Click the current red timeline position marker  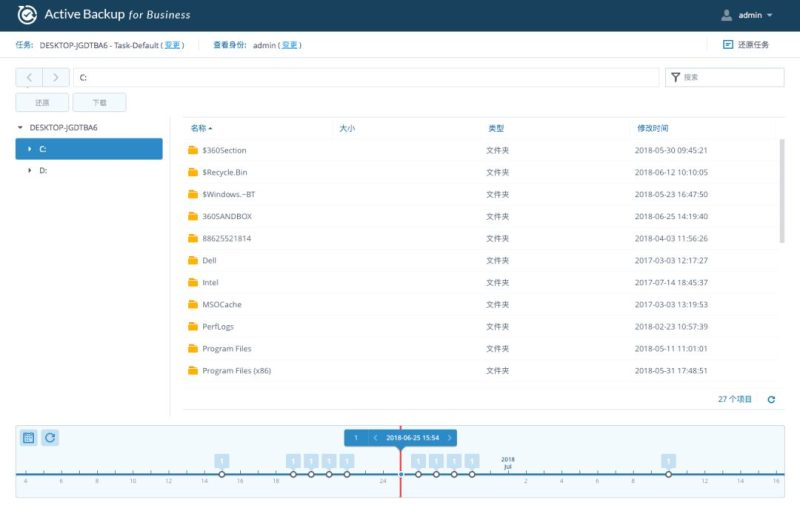point(401,474)
